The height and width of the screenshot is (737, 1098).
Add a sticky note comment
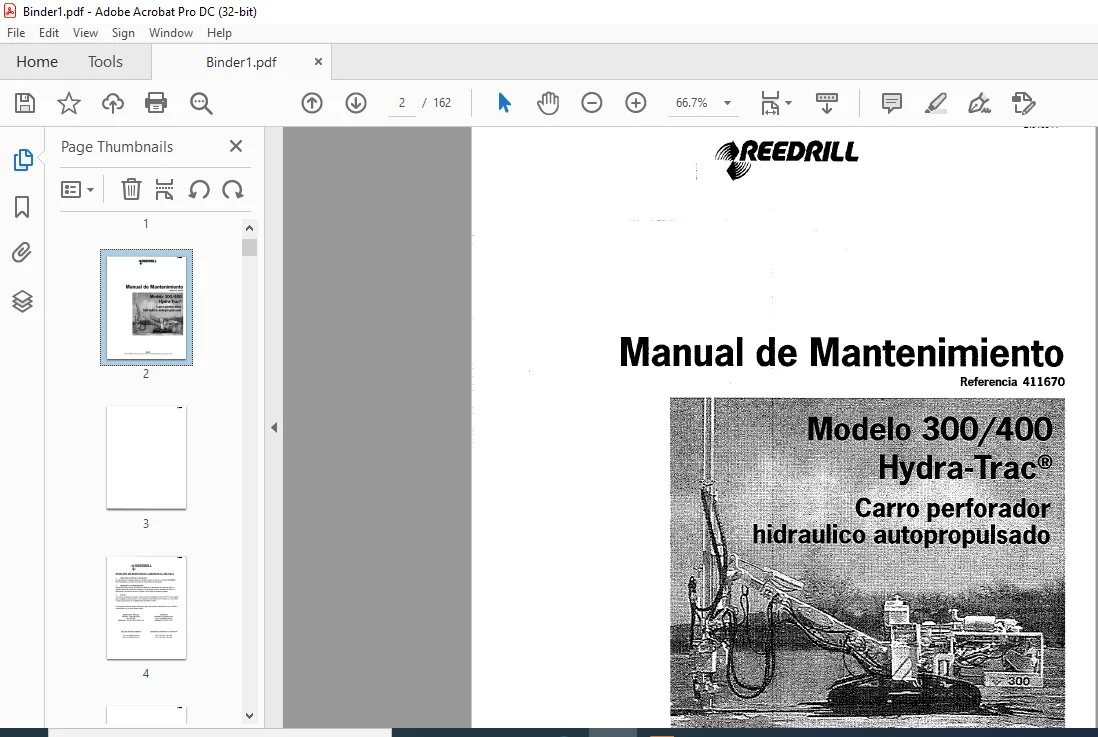[891, 103]
